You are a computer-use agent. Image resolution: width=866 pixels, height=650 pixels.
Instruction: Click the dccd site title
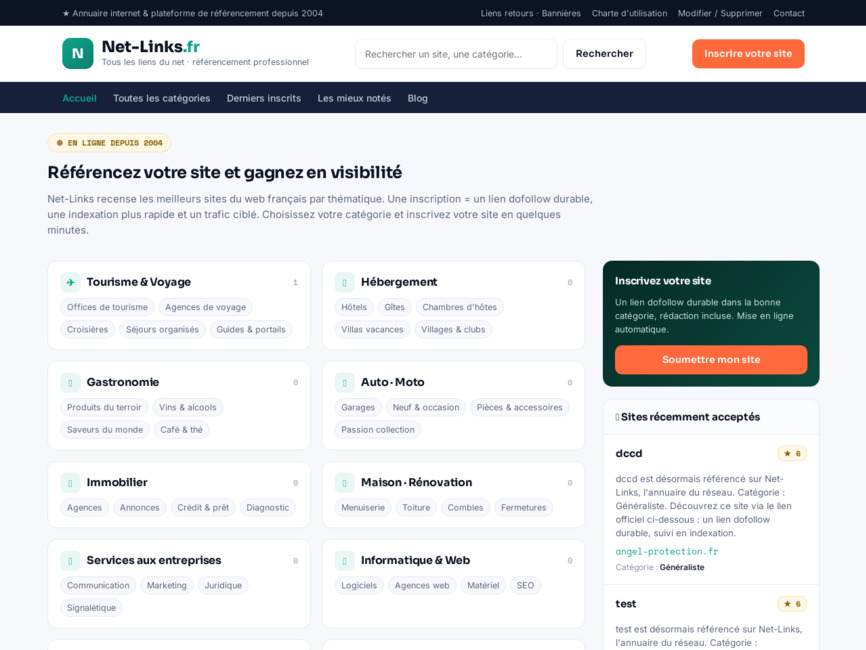(x=629, y=453)
